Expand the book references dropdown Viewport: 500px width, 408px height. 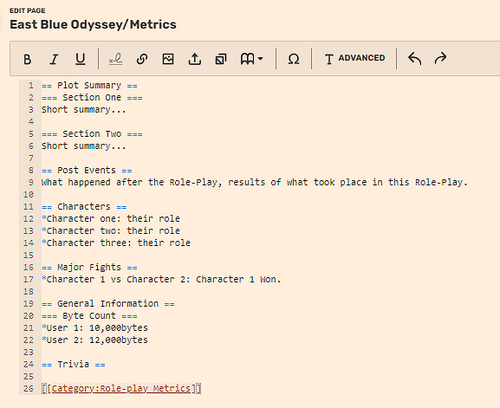[x=252, y=59]
